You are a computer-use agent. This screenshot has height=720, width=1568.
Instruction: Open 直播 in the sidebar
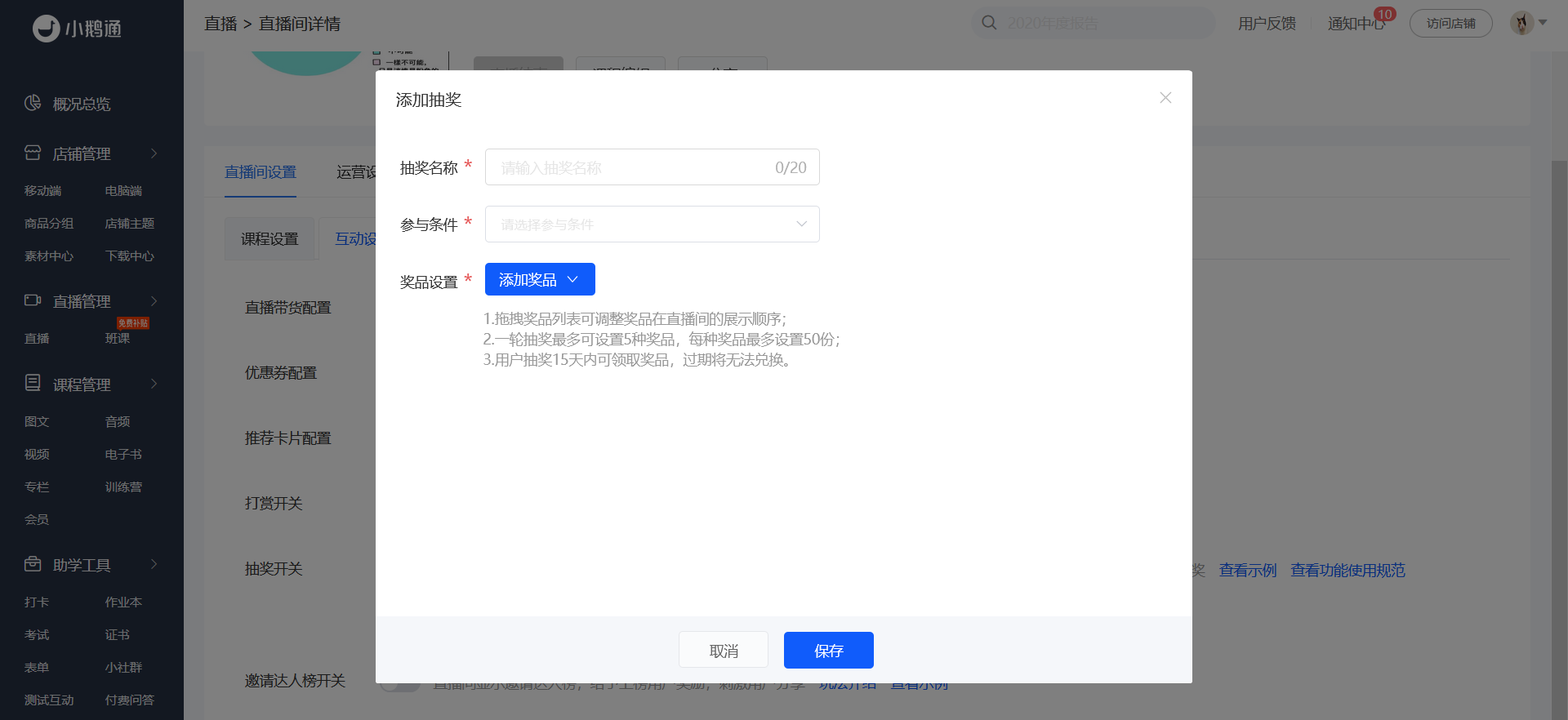[37, 338]
